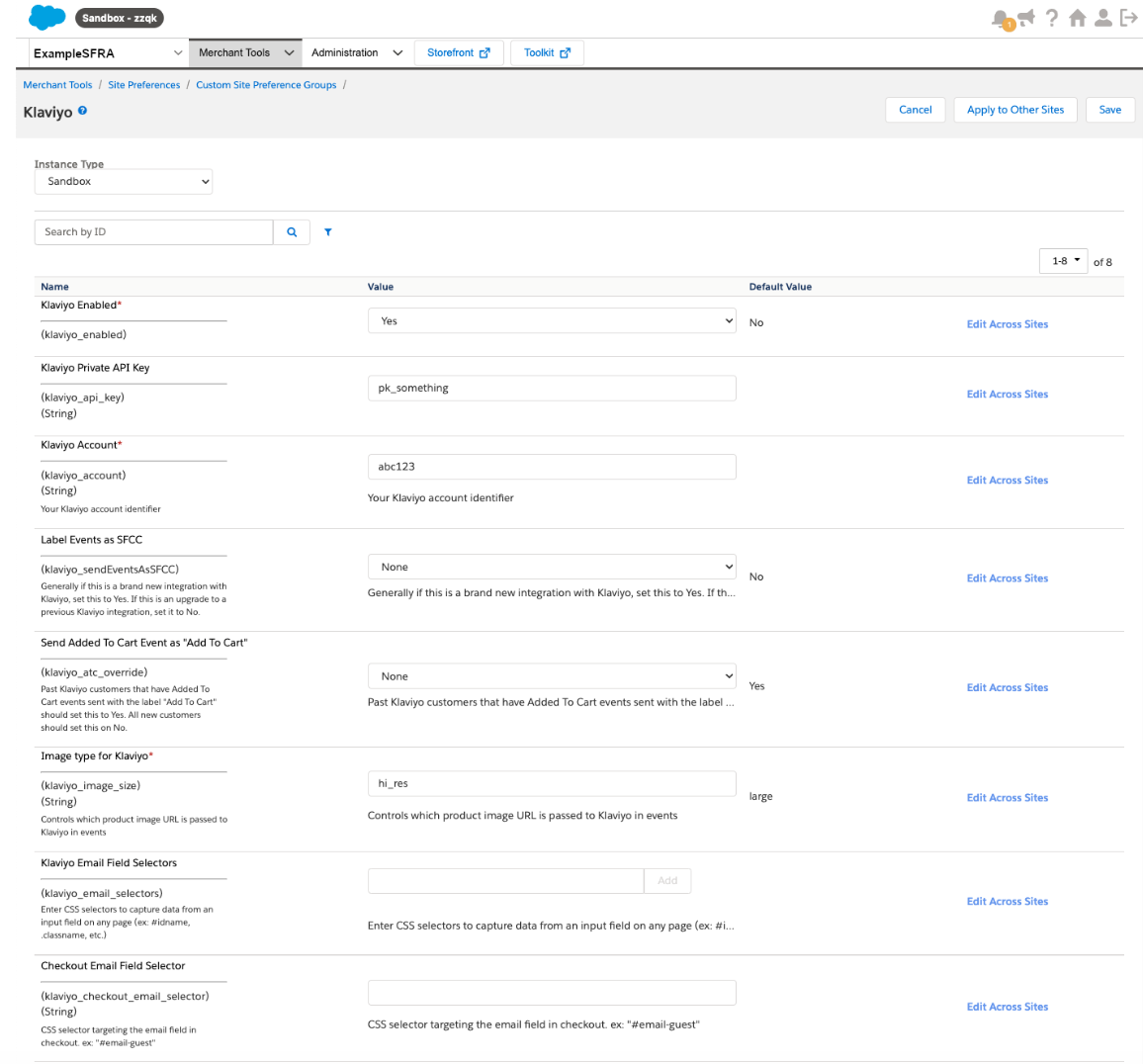Go to home using house icon
The width and height of the screenshot is (1143, 1064).
pos(1078,18)
